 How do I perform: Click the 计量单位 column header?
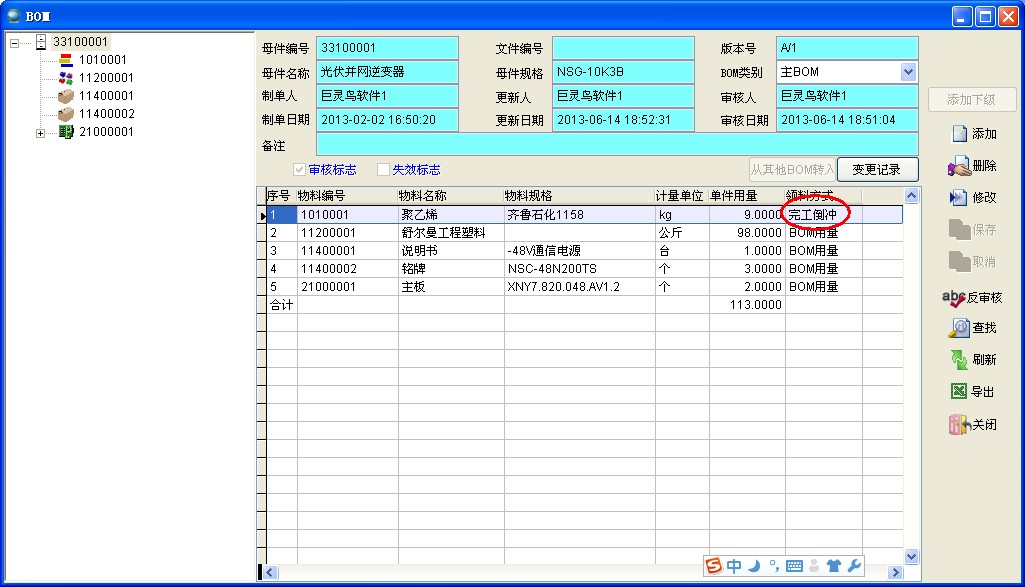coord(682,195)
